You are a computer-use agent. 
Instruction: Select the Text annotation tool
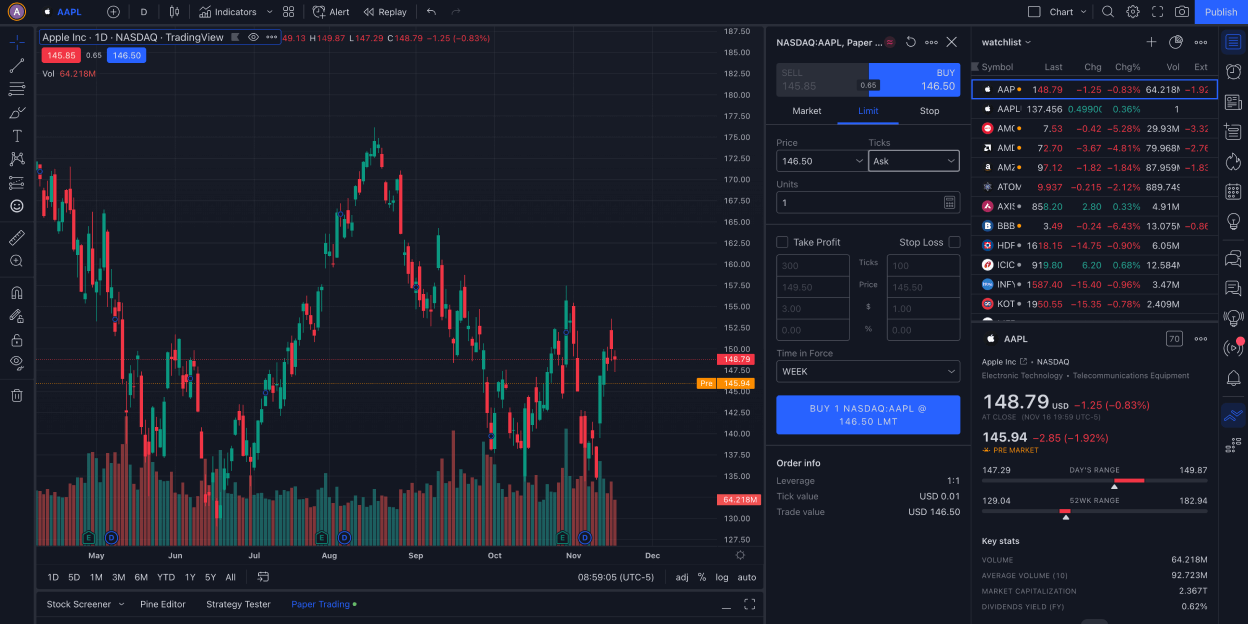(x=17, y=136)
